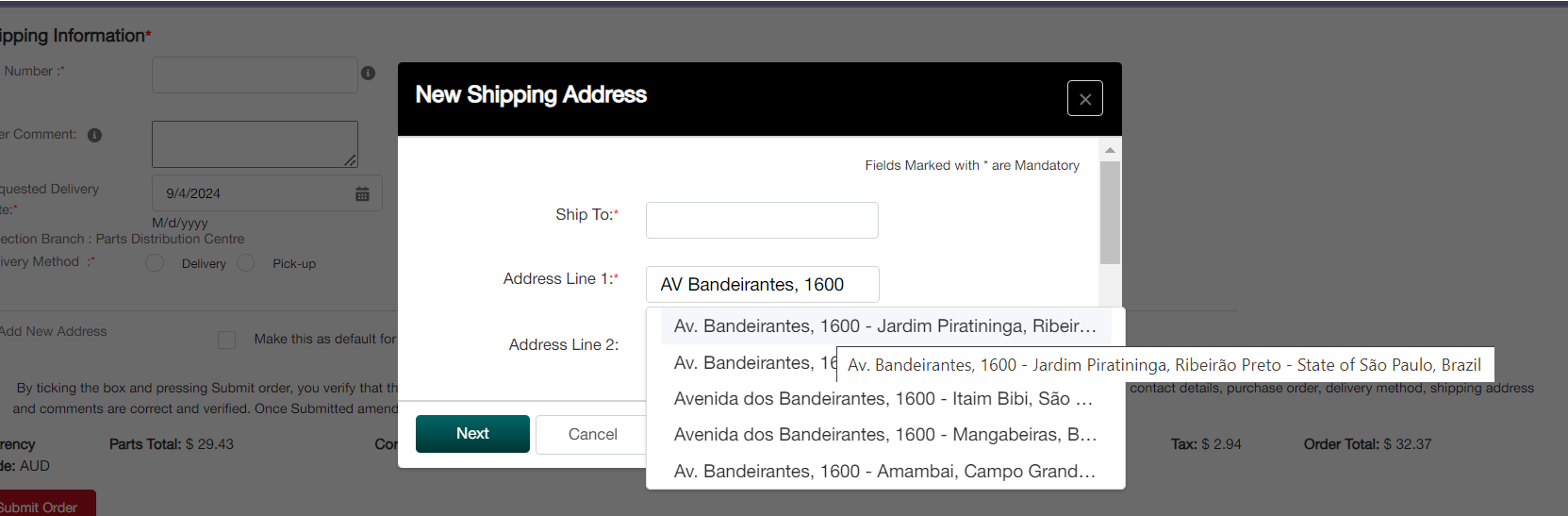Choose the Jardim Piratininga address suggestion
The width and height of the screenshot is (1568, 516).
(884, 326)
